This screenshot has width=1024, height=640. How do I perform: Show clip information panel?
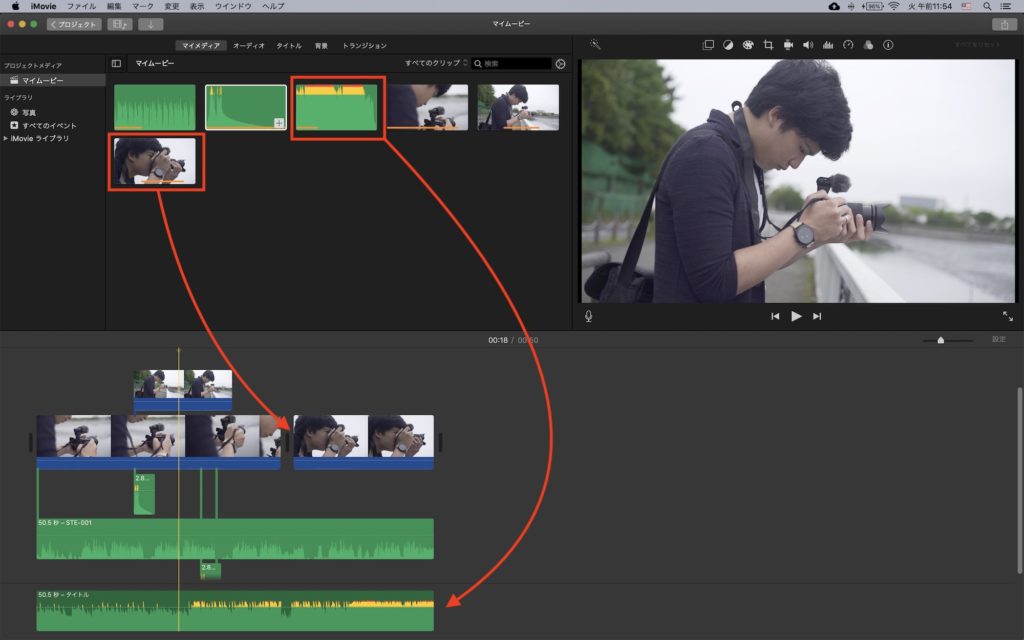[x=888, y=45]
